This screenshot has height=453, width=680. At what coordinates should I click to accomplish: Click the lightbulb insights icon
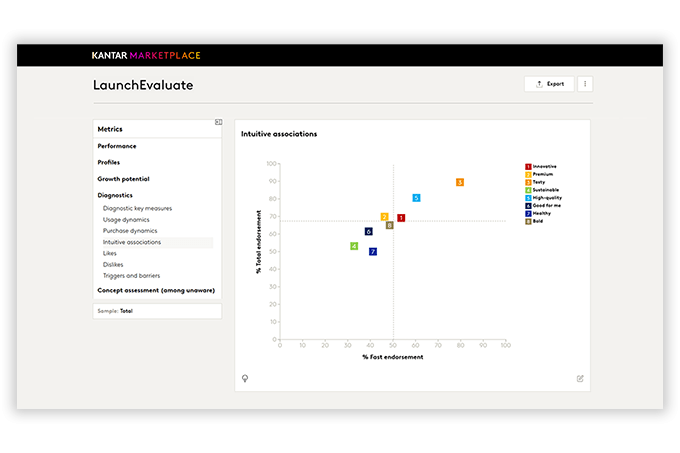point(245,378)
